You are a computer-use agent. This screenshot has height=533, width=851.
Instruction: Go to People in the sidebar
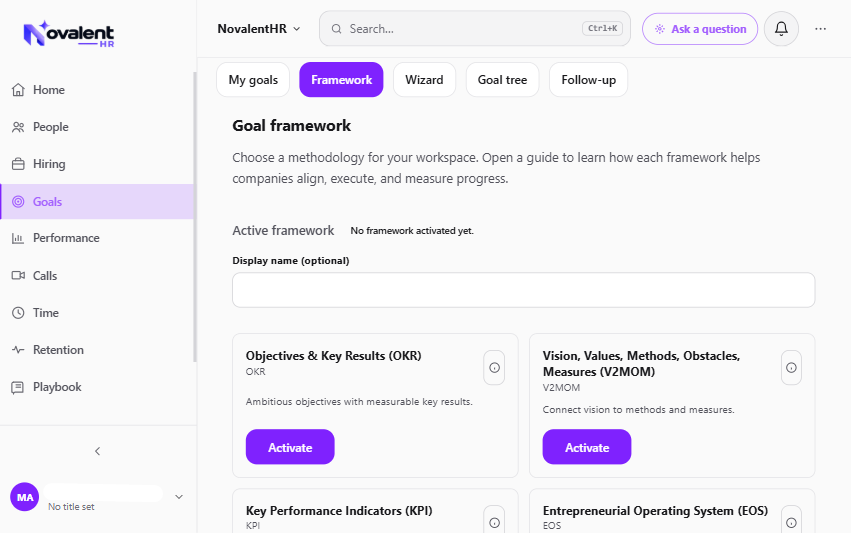[97, 127]
